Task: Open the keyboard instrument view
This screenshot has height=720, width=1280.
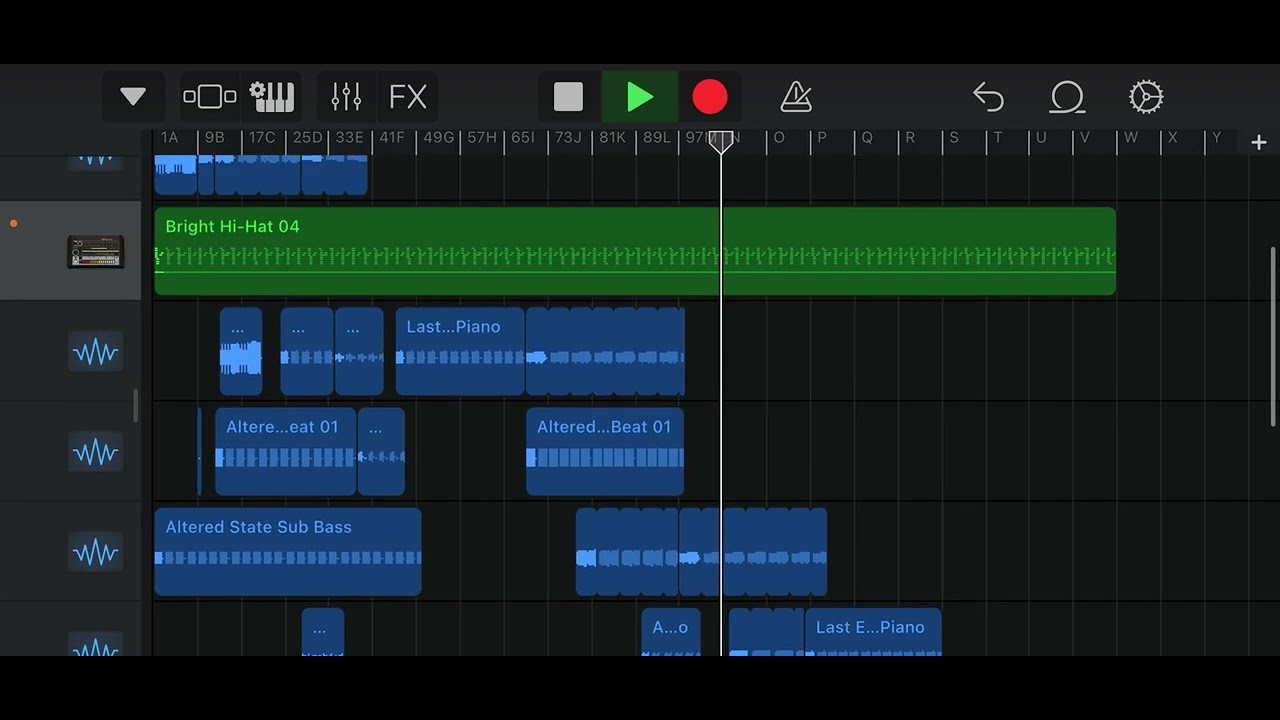Action: [x=272, y=97]
